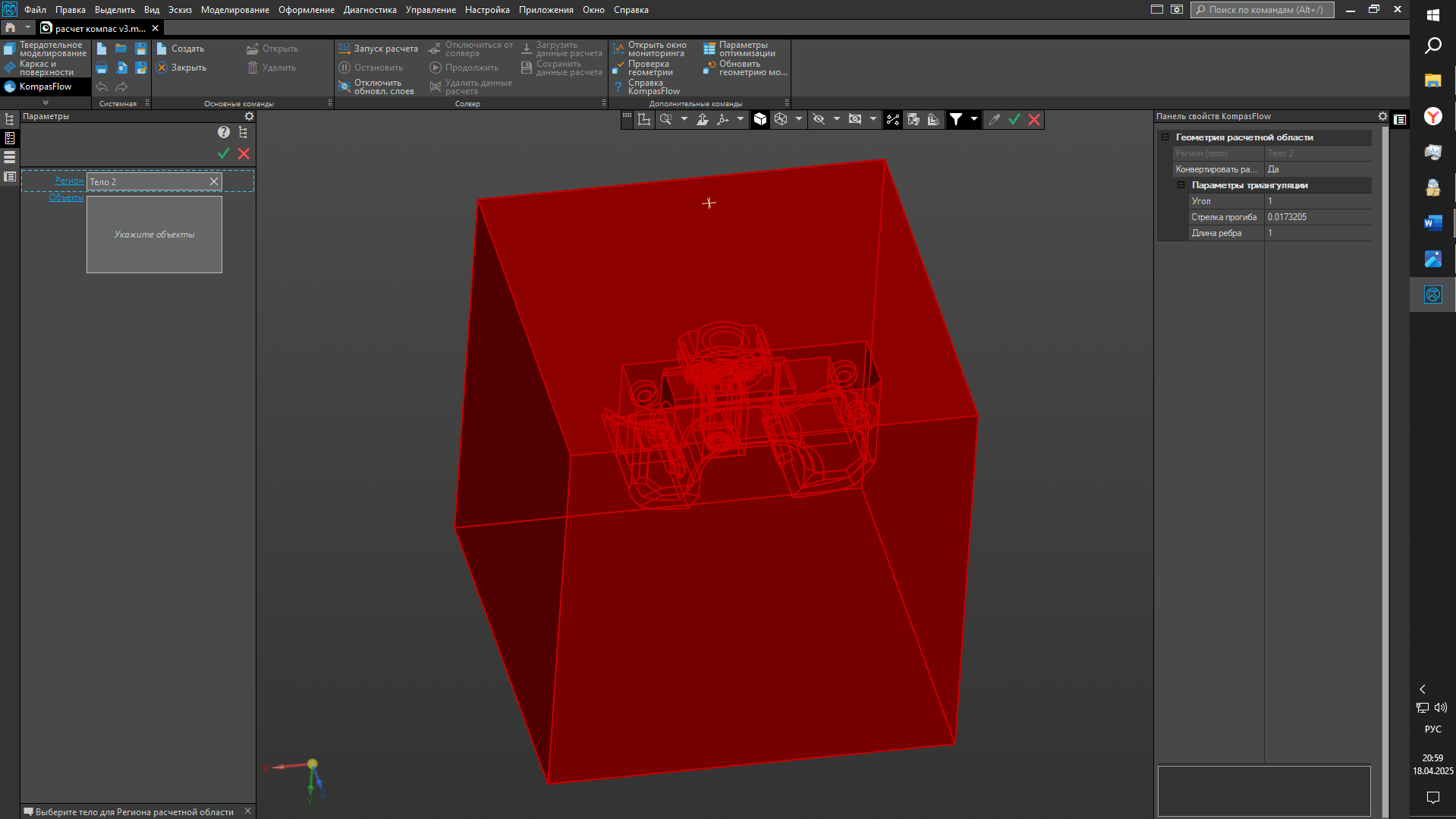The image size is (1456, 819).
Task: Toggle the filter funnel button
Action: [x=956, y=120]
